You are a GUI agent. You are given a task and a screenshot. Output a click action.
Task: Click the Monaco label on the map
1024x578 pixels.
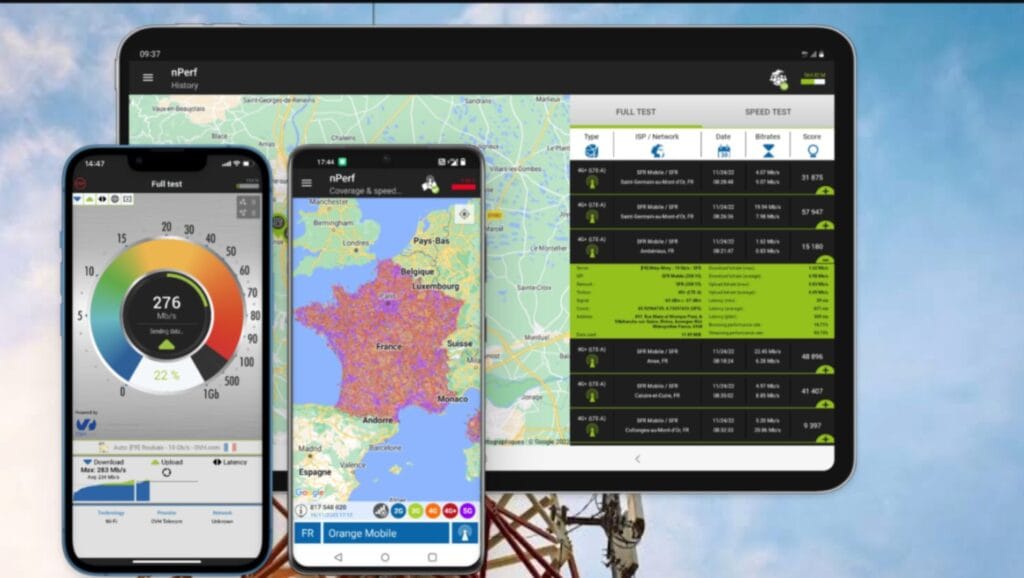tap(453, 398)
